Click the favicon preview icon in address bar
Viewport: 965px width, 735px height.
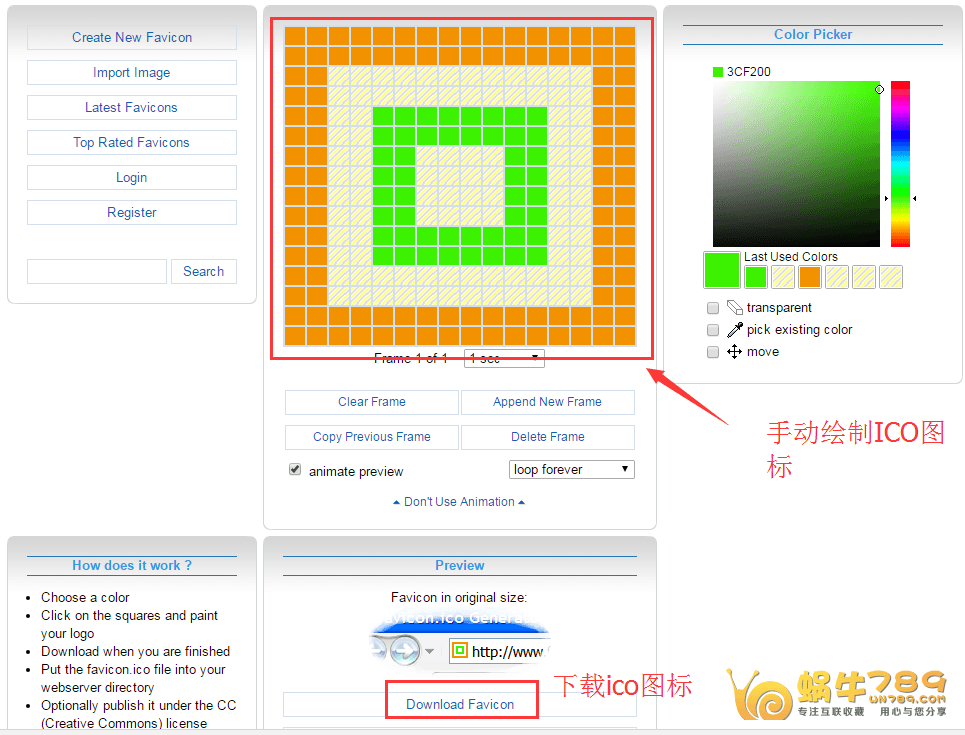(x=459, y=652)
